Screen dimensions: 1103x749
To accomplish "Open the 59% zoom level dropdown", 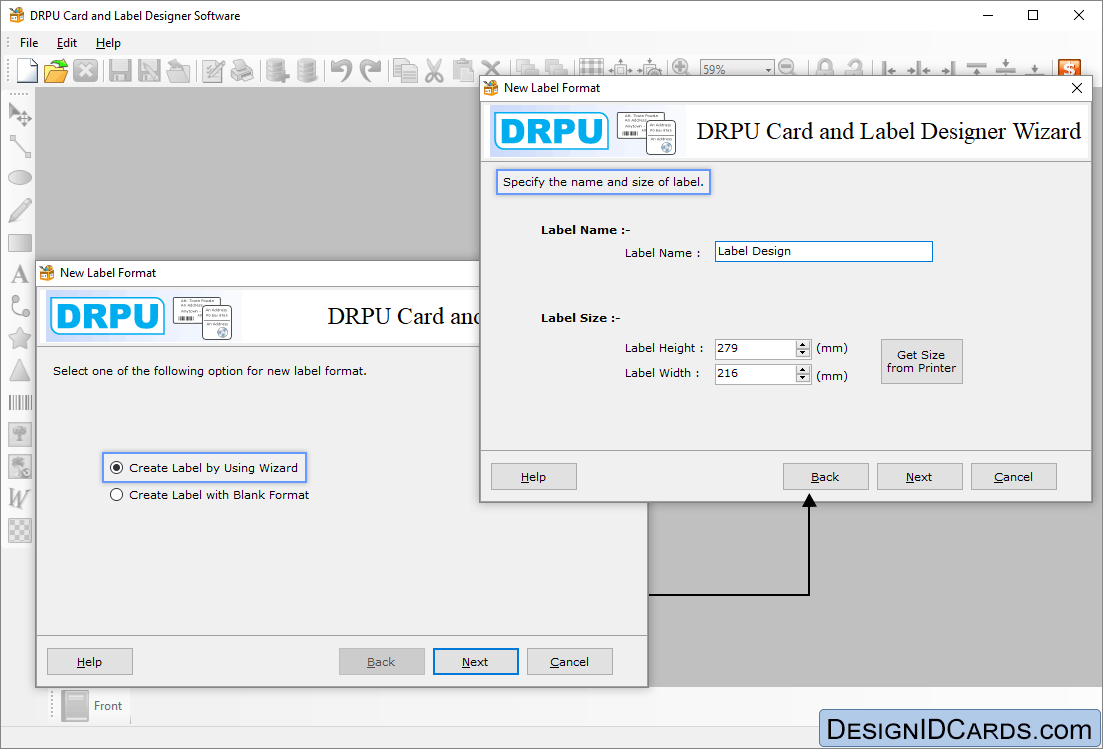I will [768, 70].
